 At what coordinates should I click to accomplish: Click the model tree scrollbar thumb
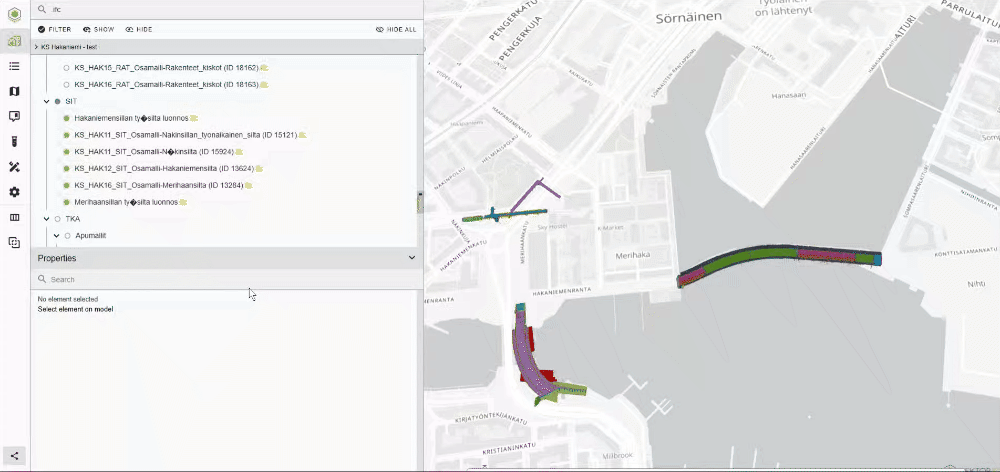pos(420,202)
